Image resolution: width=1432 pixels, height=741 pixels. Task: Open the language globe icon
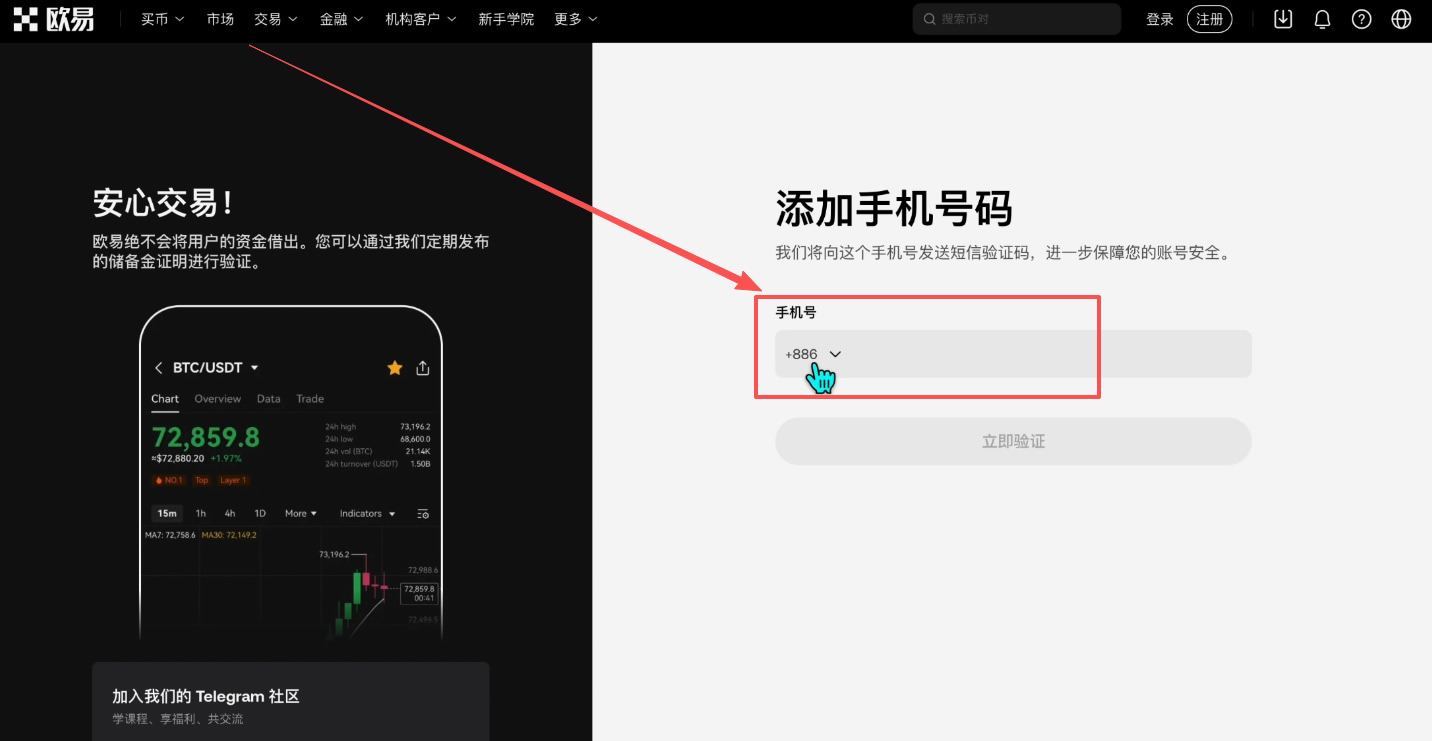point(1401,19)
